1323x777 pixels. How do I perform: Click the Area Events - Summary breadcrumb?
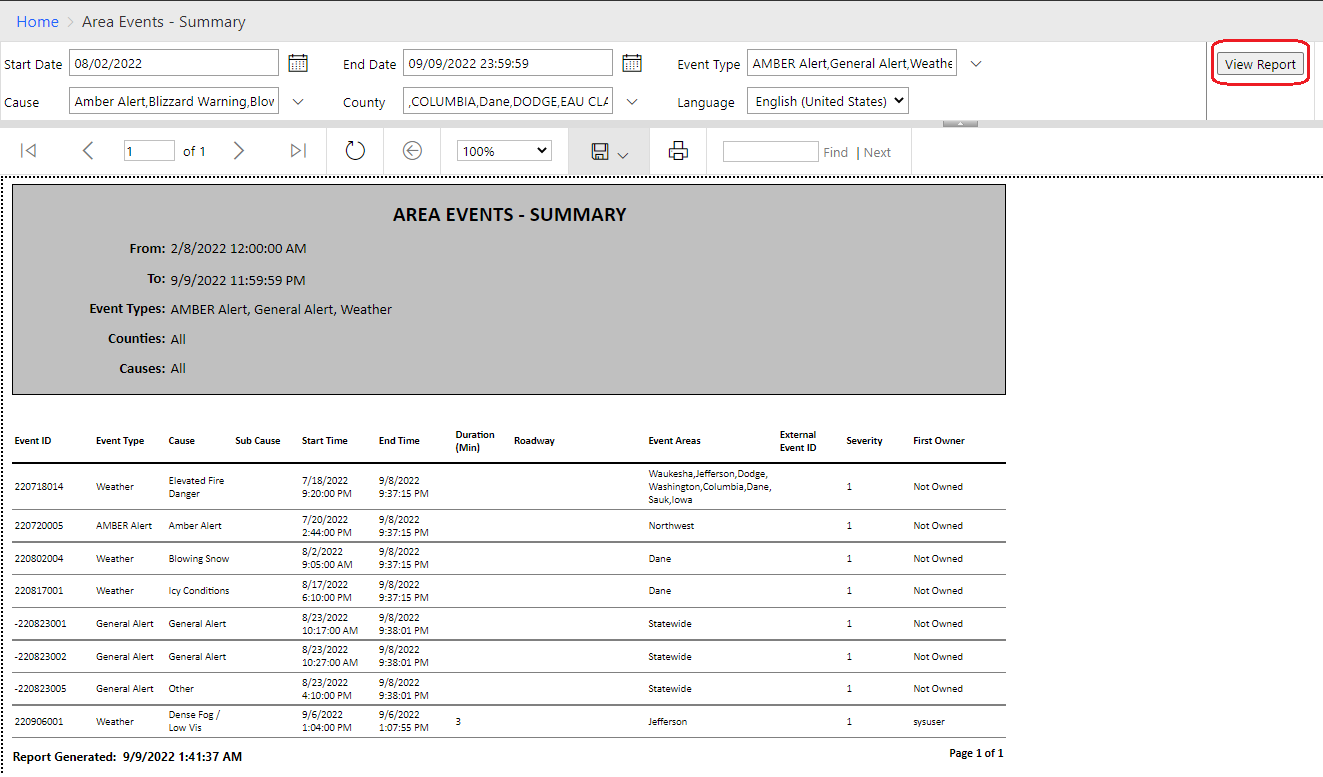pos(164,21)
